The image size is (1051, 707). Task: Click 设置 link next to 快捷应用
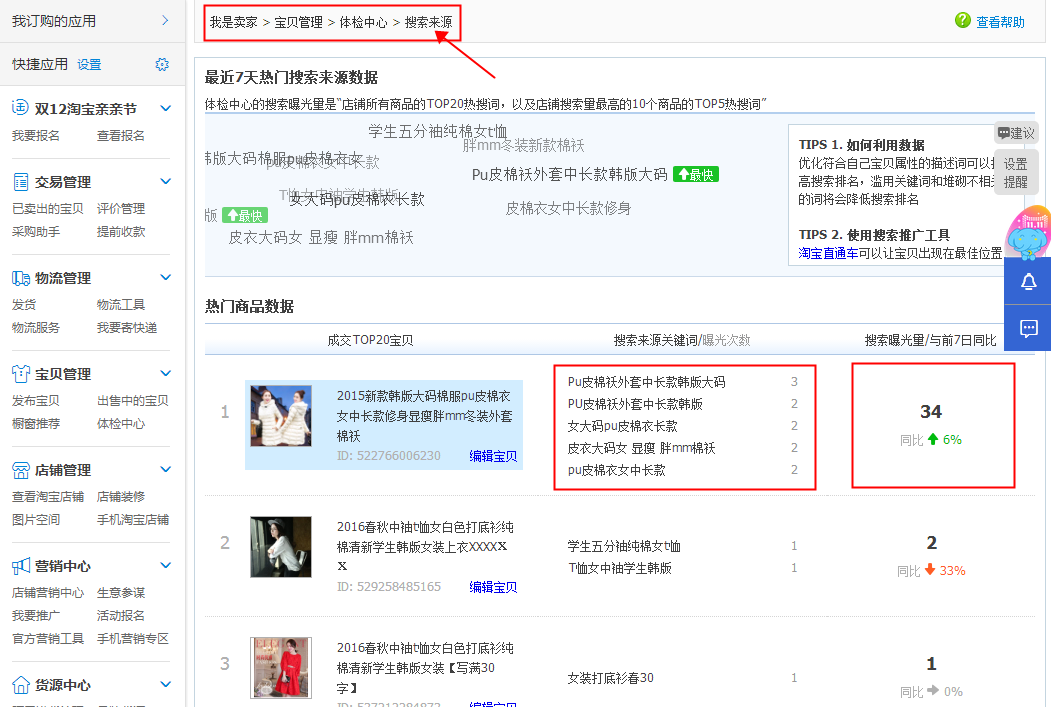tap(89, 64)
